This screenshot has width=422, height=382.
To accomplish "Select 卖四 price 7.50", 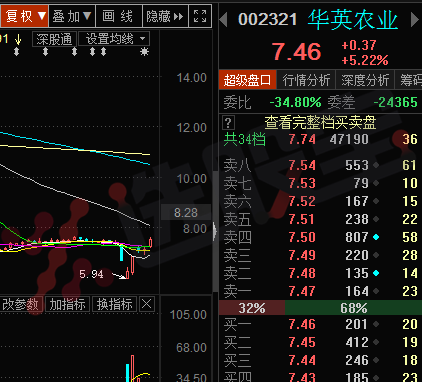I will [x=302, y=237].
